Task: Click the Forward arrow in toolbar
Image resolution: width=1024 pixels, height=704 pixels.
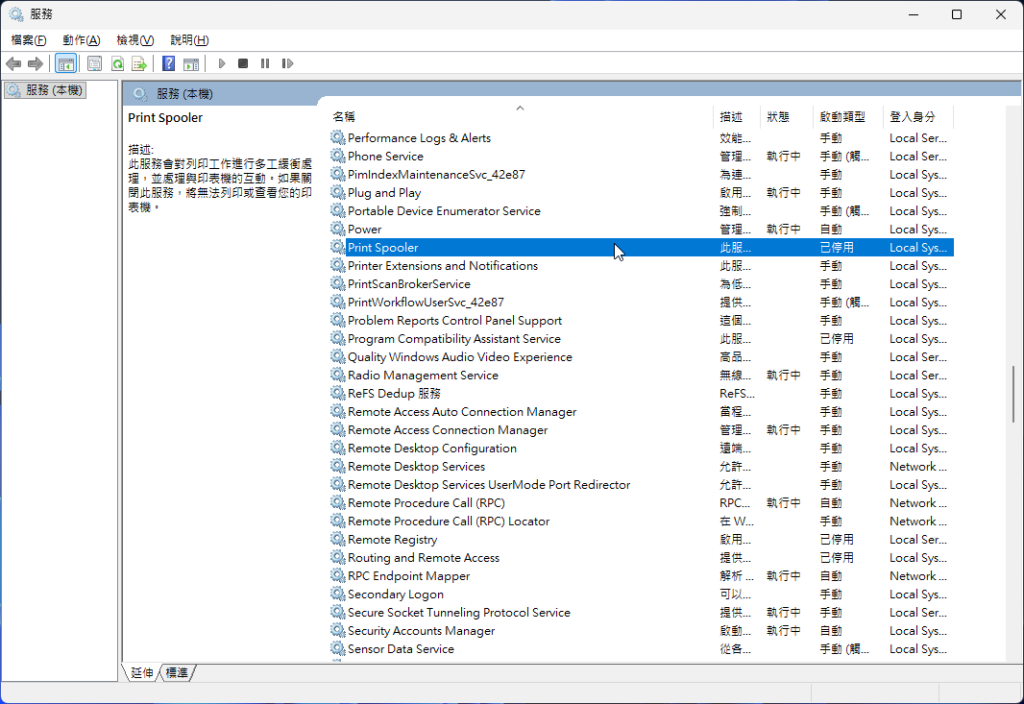Action: [x=36, y=64]
